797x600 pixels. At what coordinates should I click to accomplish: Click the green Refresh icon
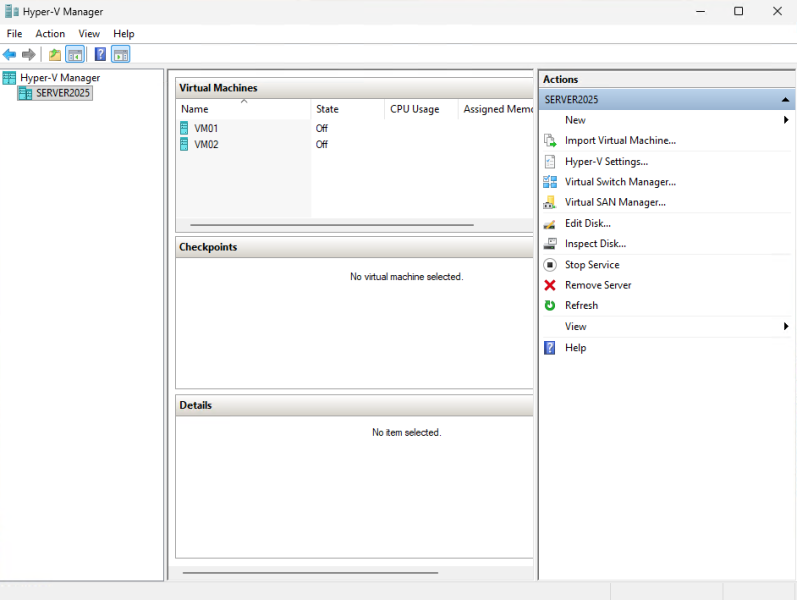[550, 306]
